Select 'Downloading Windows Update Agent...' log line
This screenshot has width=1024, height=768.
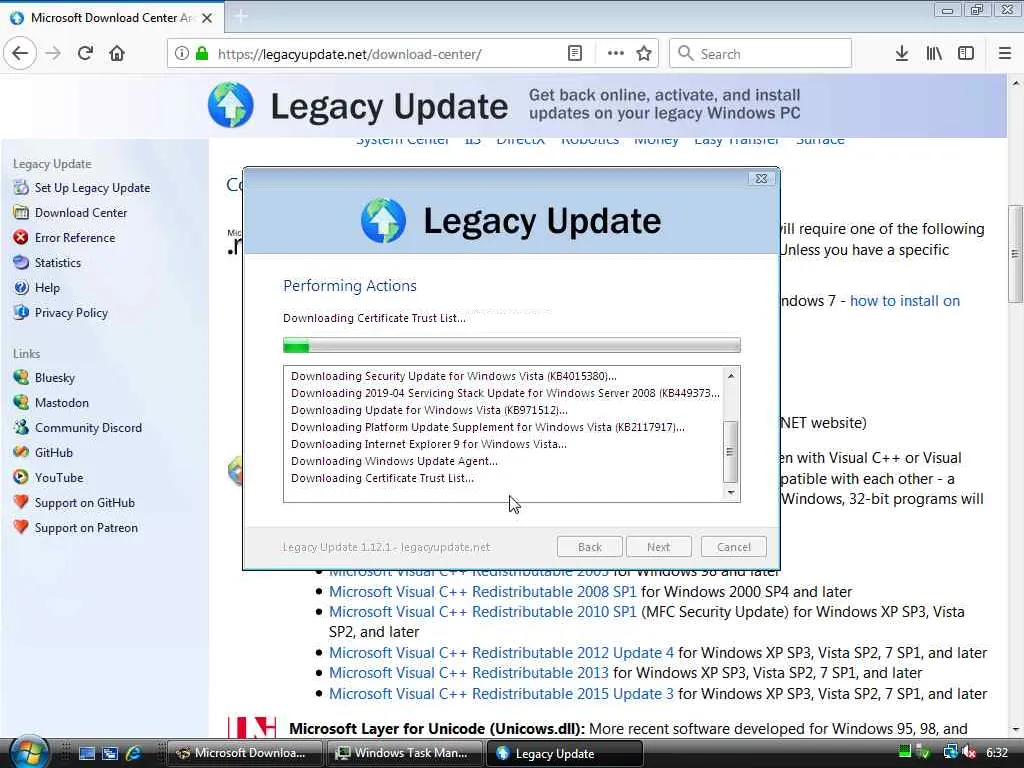394,461
